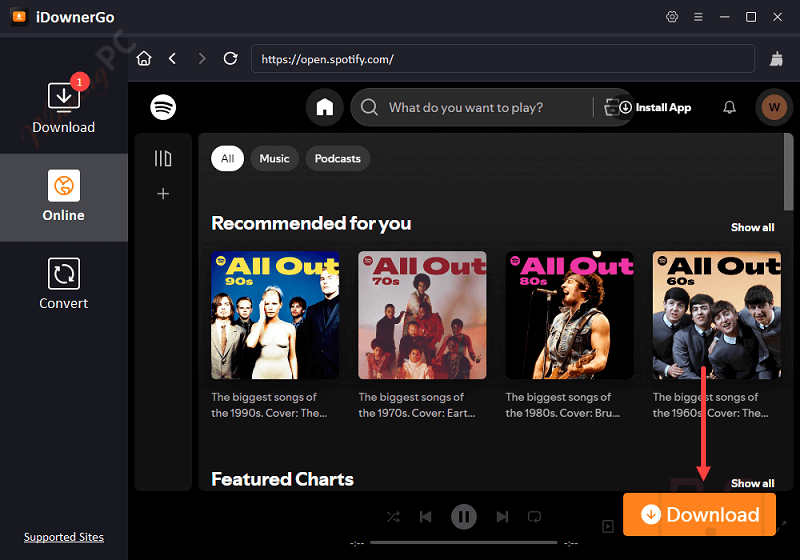Open Spotify Home via house icon
800x560 pixels.
[x=324, y=107]
